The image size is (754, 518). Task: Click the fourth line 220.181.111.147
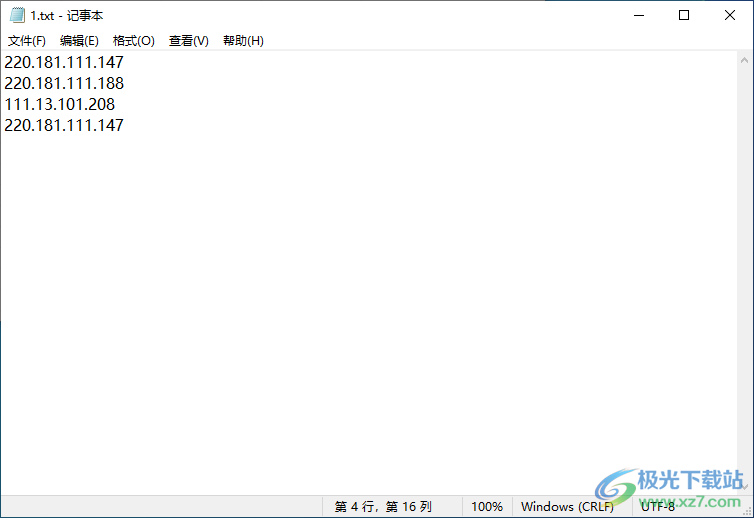(64, 126)
